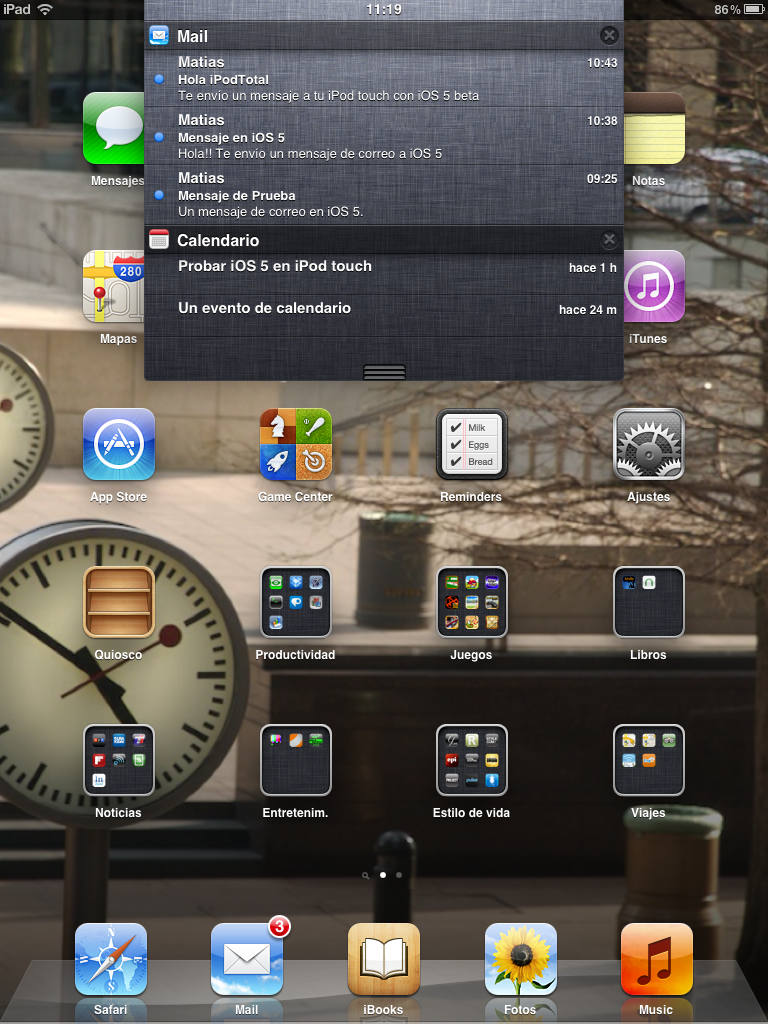This screenshot has height=1024, width=768.
Task: Open the Notas app
Action: coord(654,128)
